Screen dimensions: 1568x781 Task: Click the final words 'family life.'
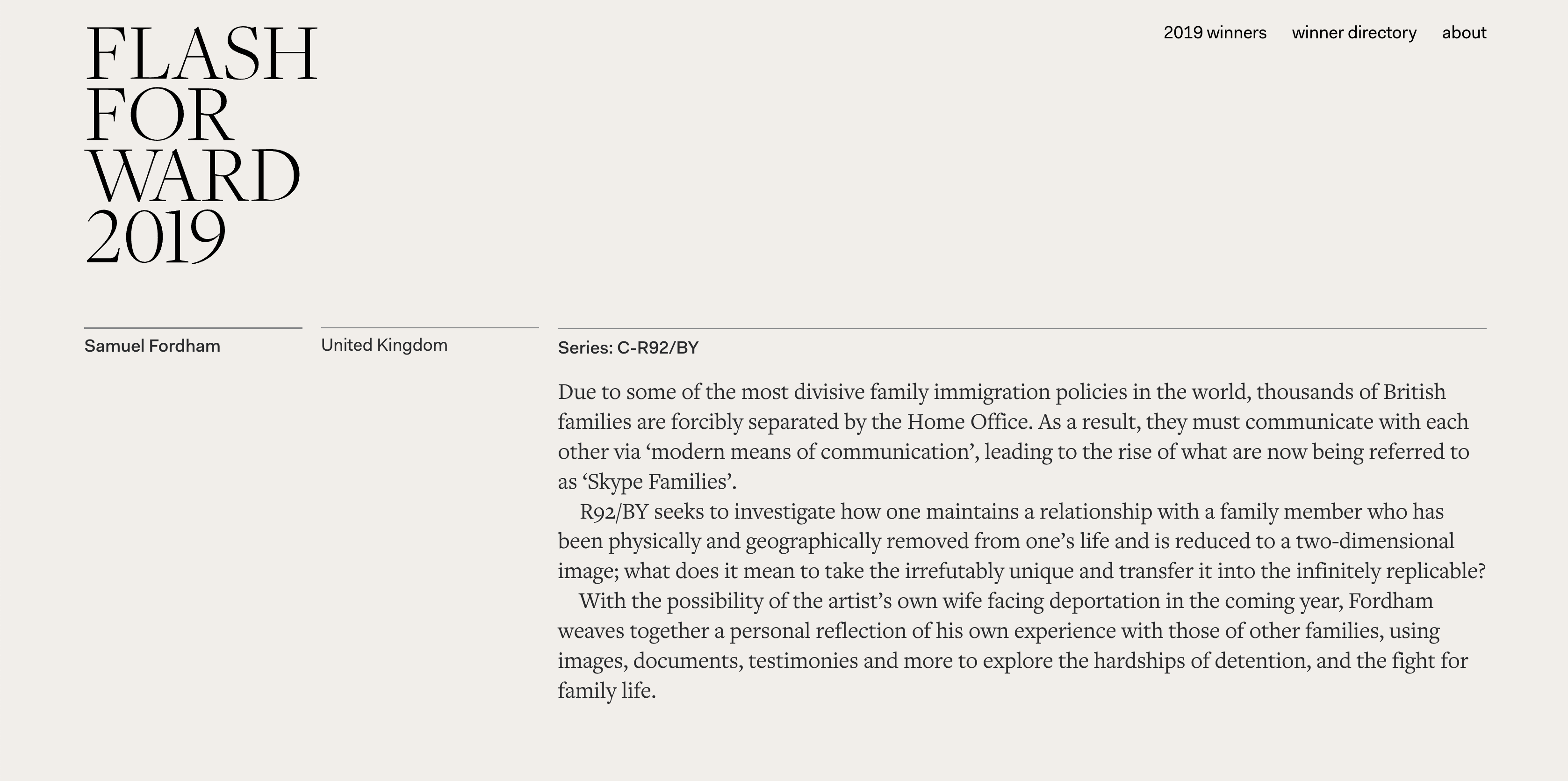coord(606,690)
